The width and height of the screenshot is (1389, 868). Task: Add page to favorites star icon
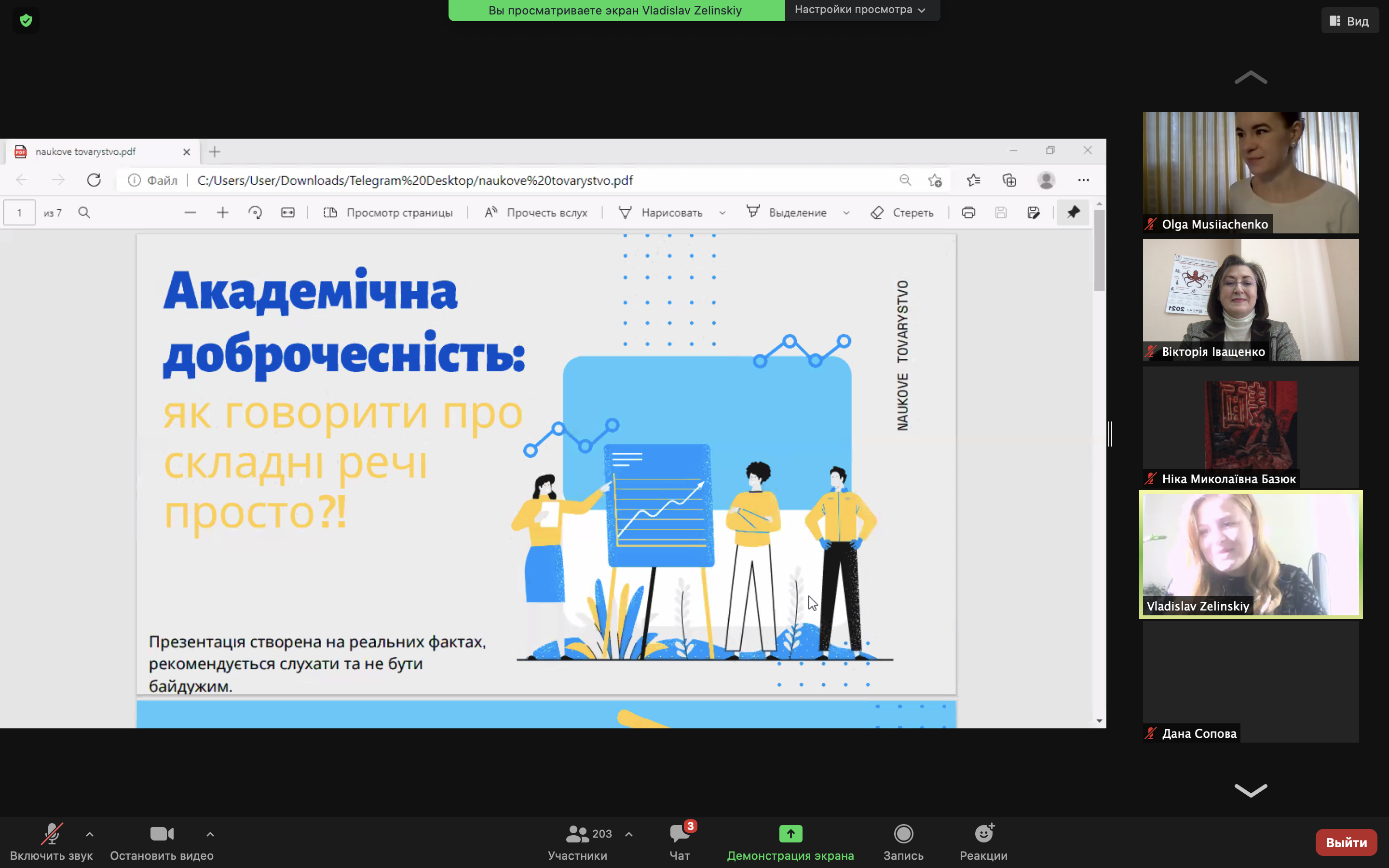pyautogui.click(x=935, y=180)
